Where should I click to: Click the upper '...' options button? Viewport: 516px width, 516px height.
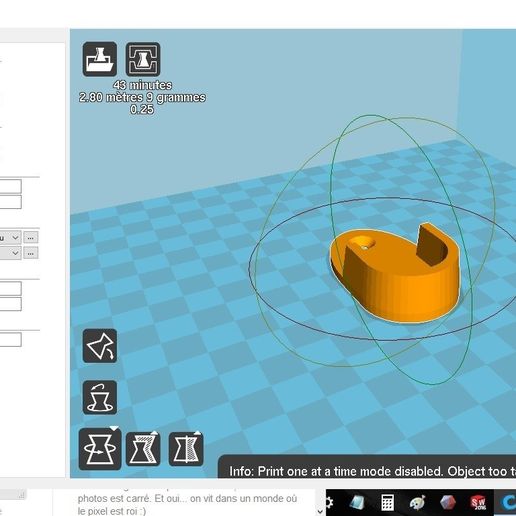point(31,238)
